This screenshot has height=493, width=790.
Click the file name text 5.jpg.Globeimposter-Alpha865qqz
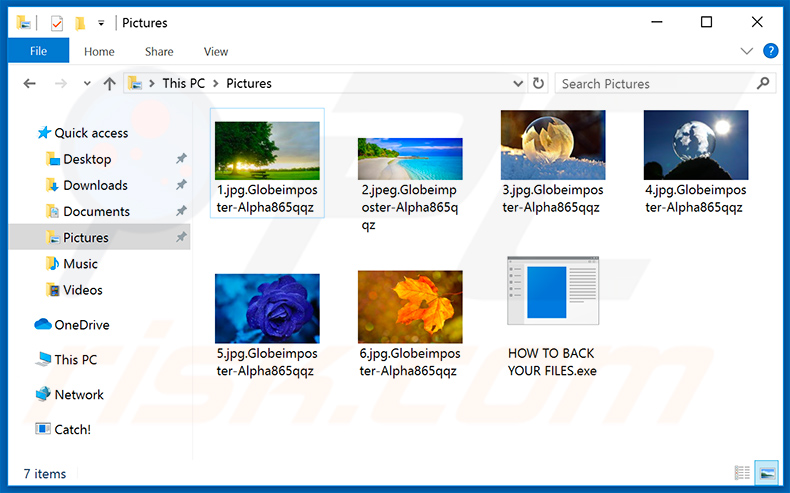[267, 362]
